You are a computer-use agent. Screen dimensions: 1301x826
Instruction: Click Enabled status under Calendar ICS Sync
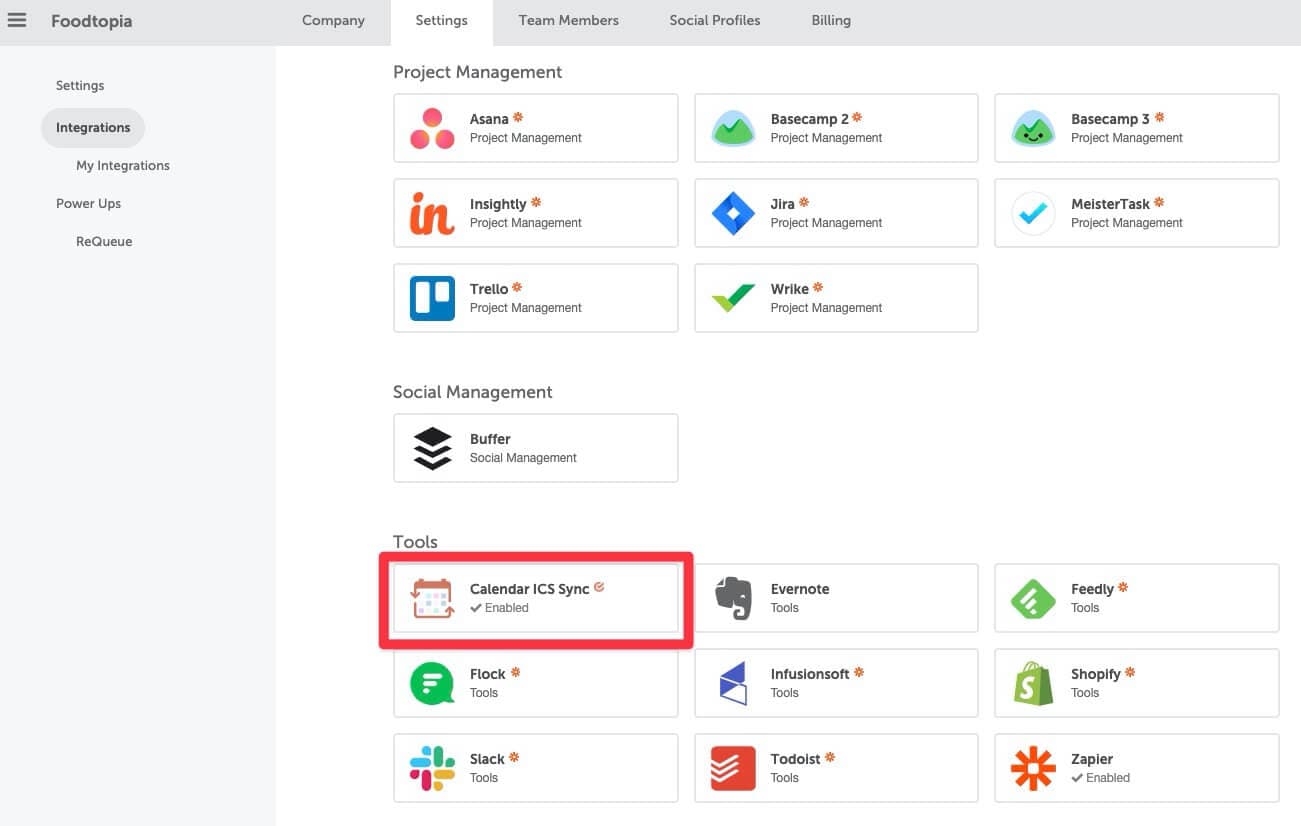[x=499, y=608]
